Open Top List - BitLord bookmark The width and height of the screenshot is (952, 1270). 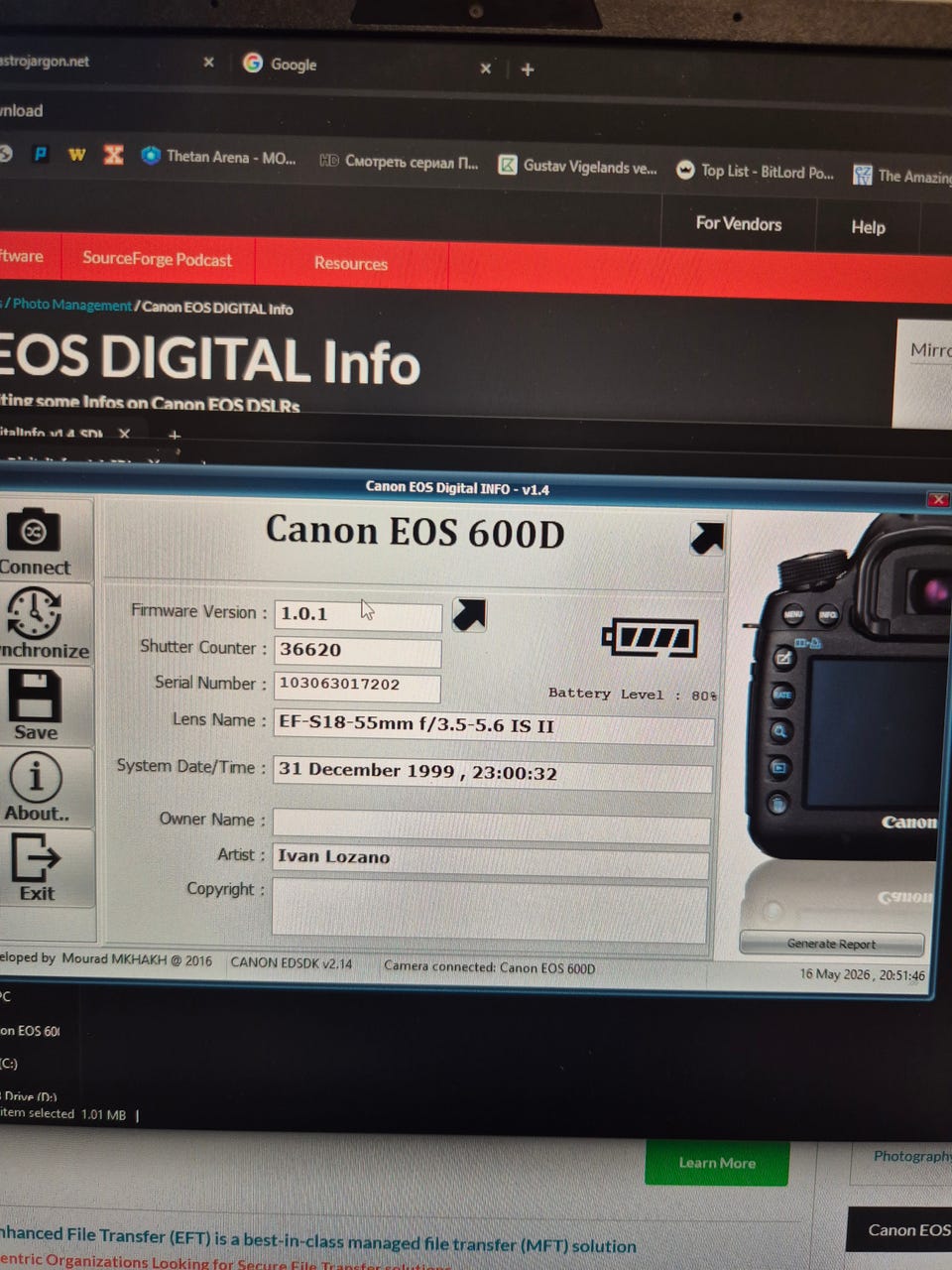(x=755, y=172)
